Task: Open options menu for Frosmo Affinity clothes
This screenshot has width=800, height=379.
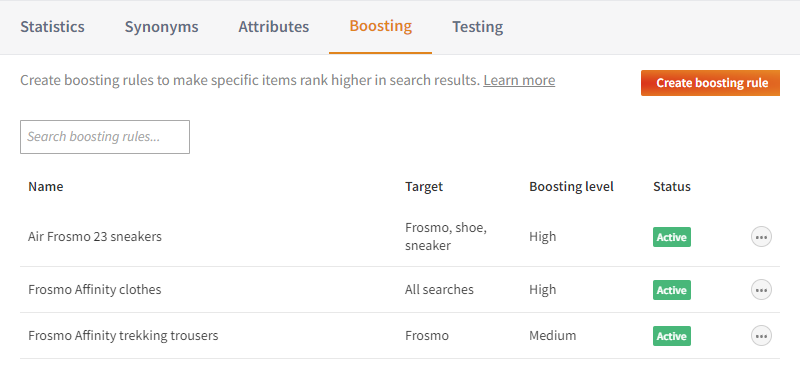Action: tap(761, 290)
